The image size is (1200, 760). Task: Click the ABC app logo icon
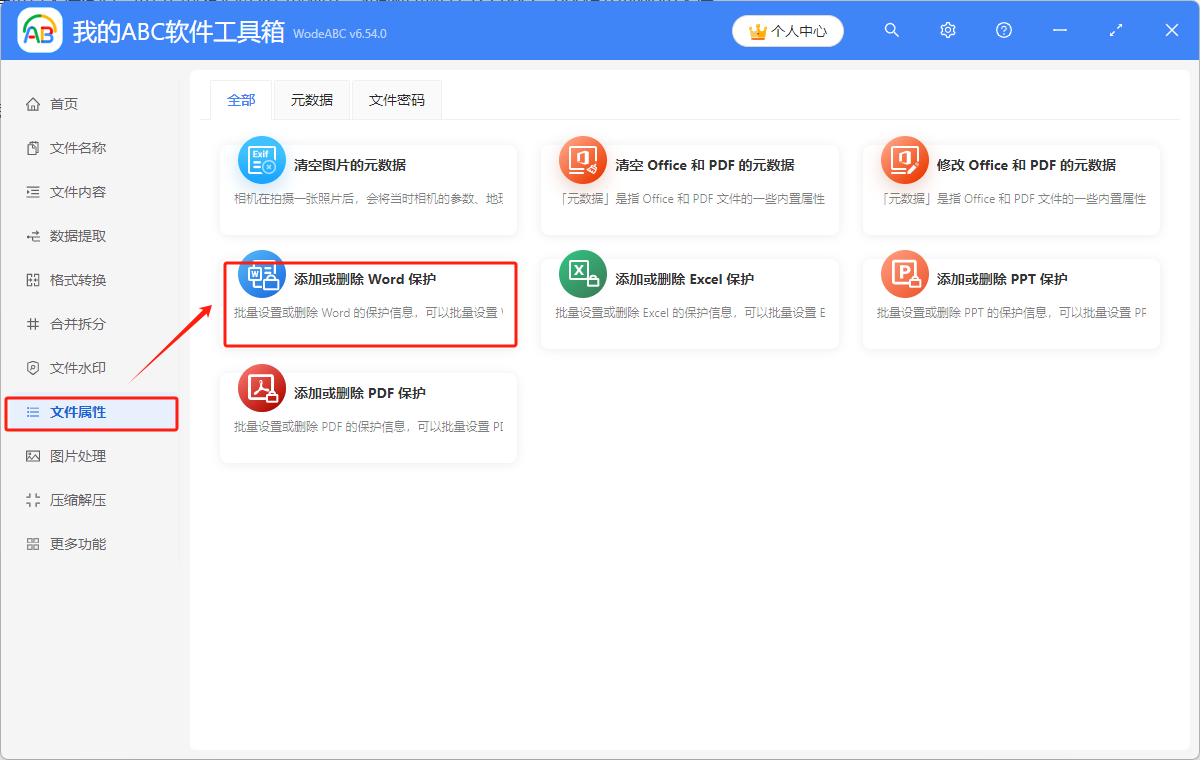click(x=40, y=30)
